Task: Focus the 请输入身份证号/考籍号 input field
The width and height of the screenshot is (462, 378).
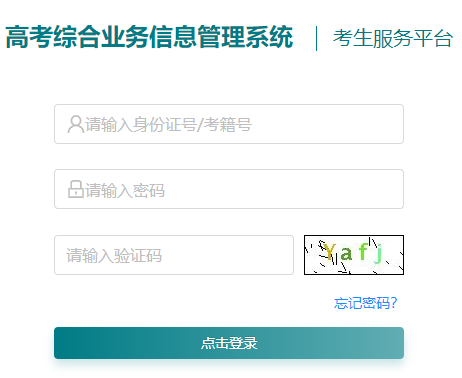Action: click(x=229, y=124)
